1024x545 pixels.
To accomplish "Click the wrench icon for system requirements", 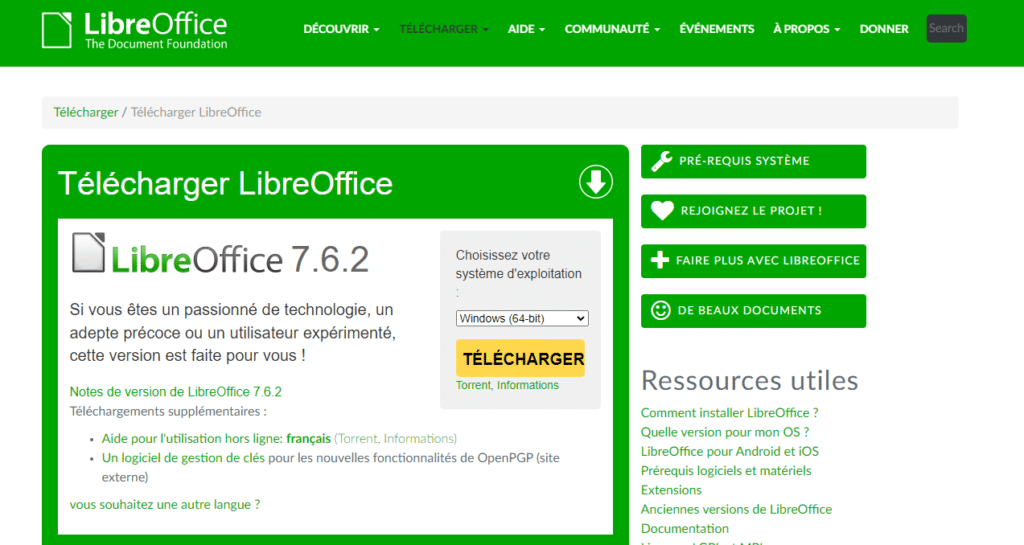I will point(662,161).
